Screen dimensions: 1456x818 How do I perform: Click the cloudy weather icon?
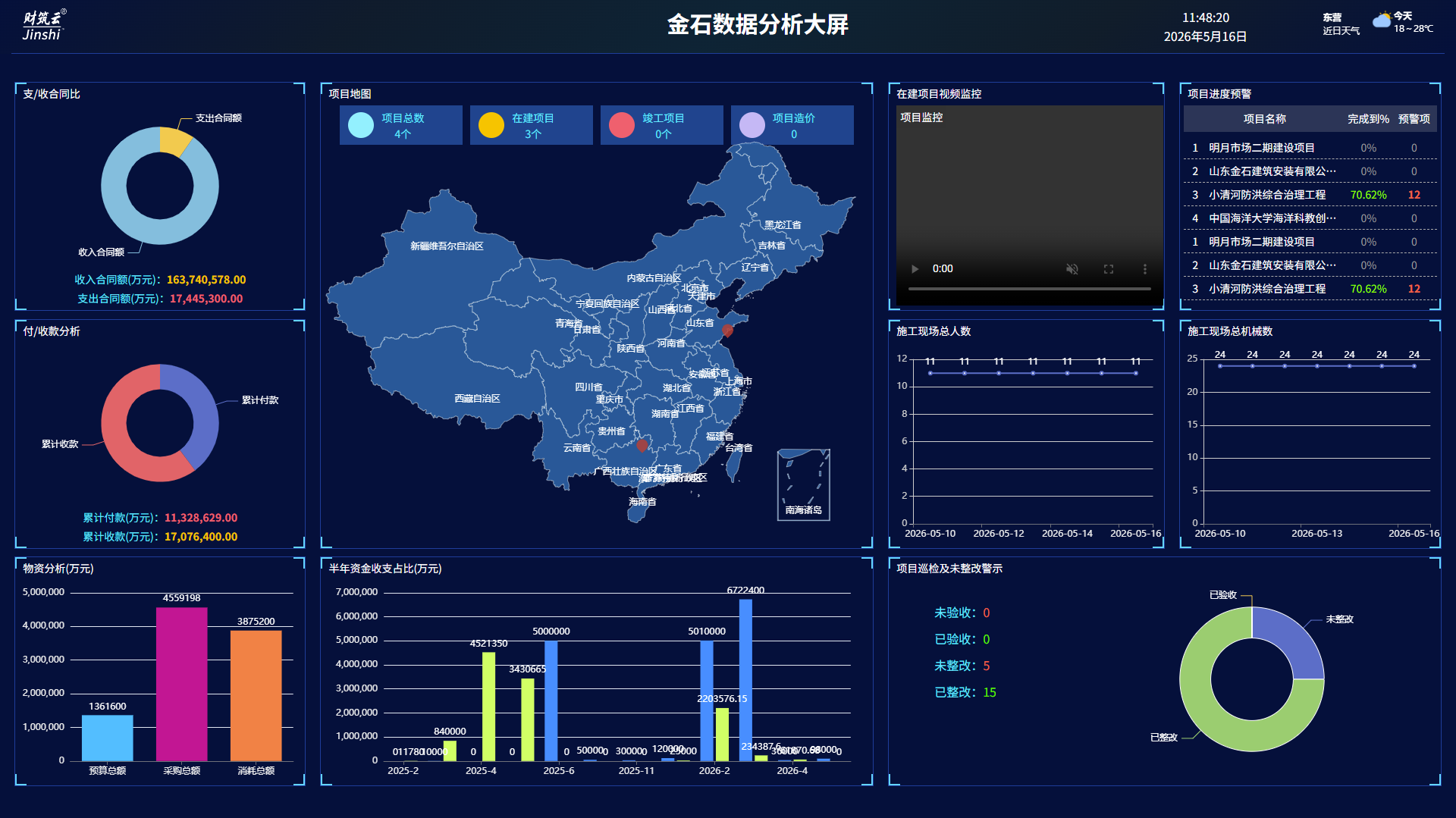[1382, 20]
